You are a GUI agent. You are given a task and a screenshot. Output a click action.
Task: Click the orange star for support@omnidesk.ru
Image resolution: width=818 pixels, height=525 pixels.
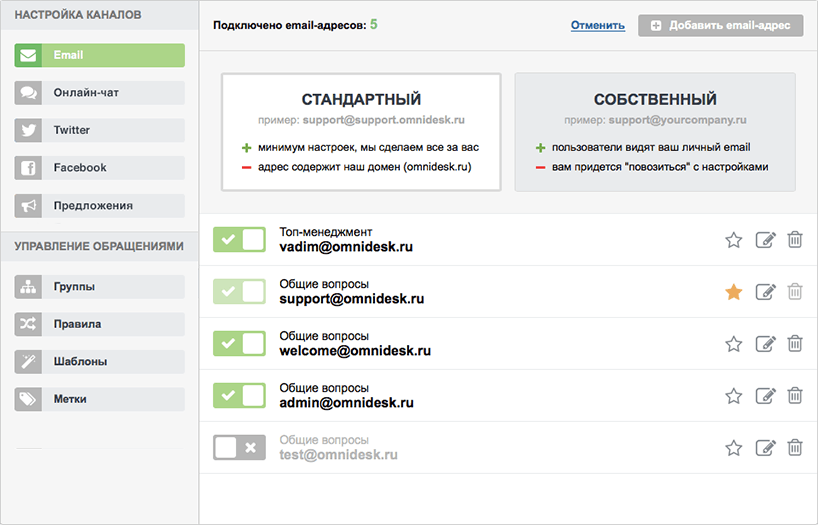pos(733,292)
